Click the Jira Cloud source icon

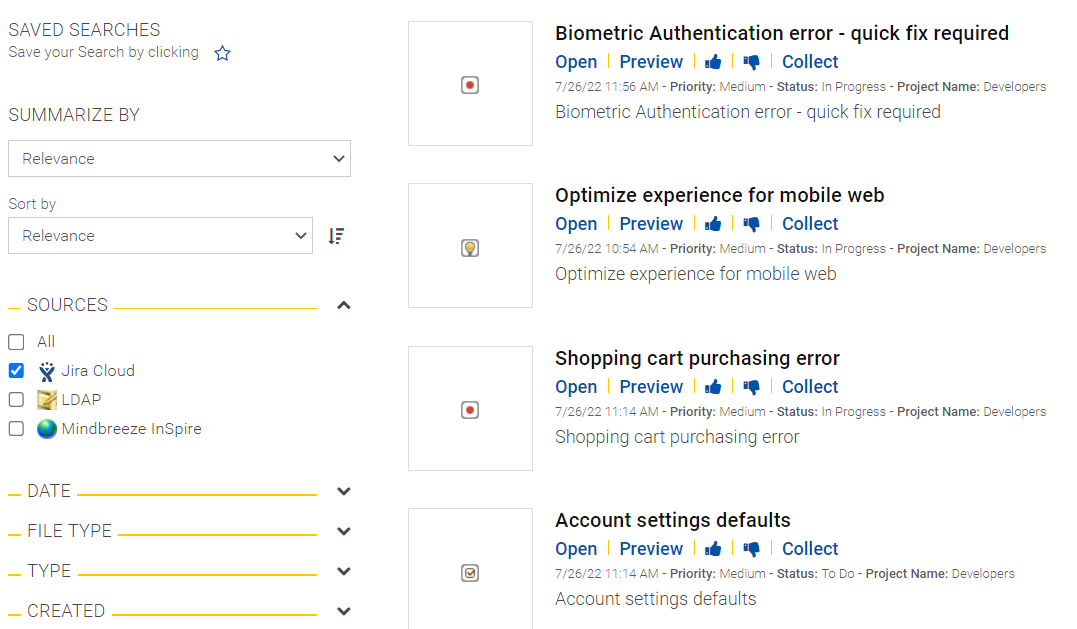47,371
